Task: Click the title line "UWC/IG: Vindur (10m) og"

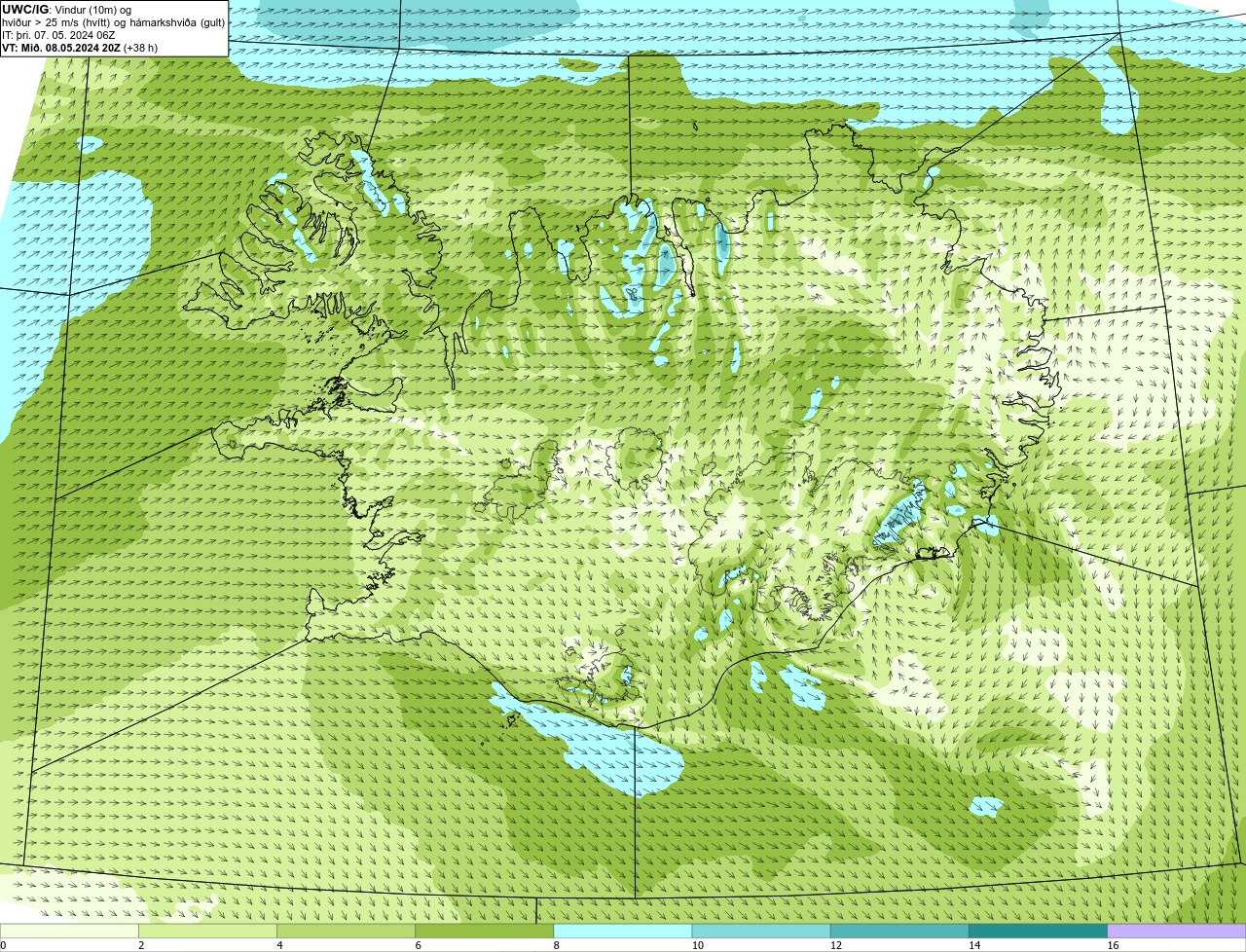Action: pyautogui.click(x=66, y=10)
